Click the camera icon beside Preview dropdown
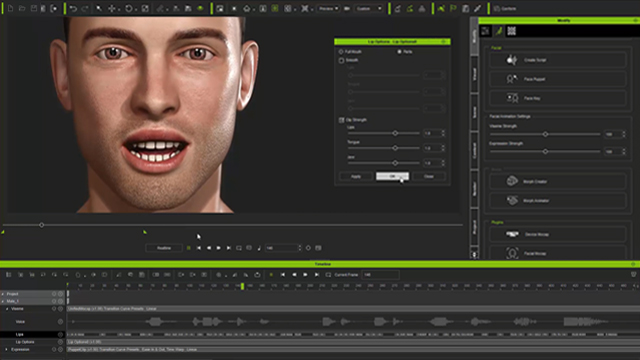This screenshot has height=360, width=640. coord(347,9)
